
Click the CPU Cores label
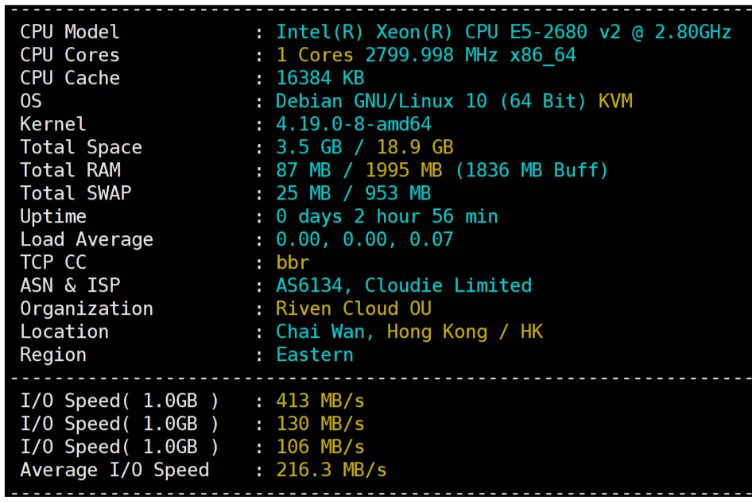[x=69, y=55]
